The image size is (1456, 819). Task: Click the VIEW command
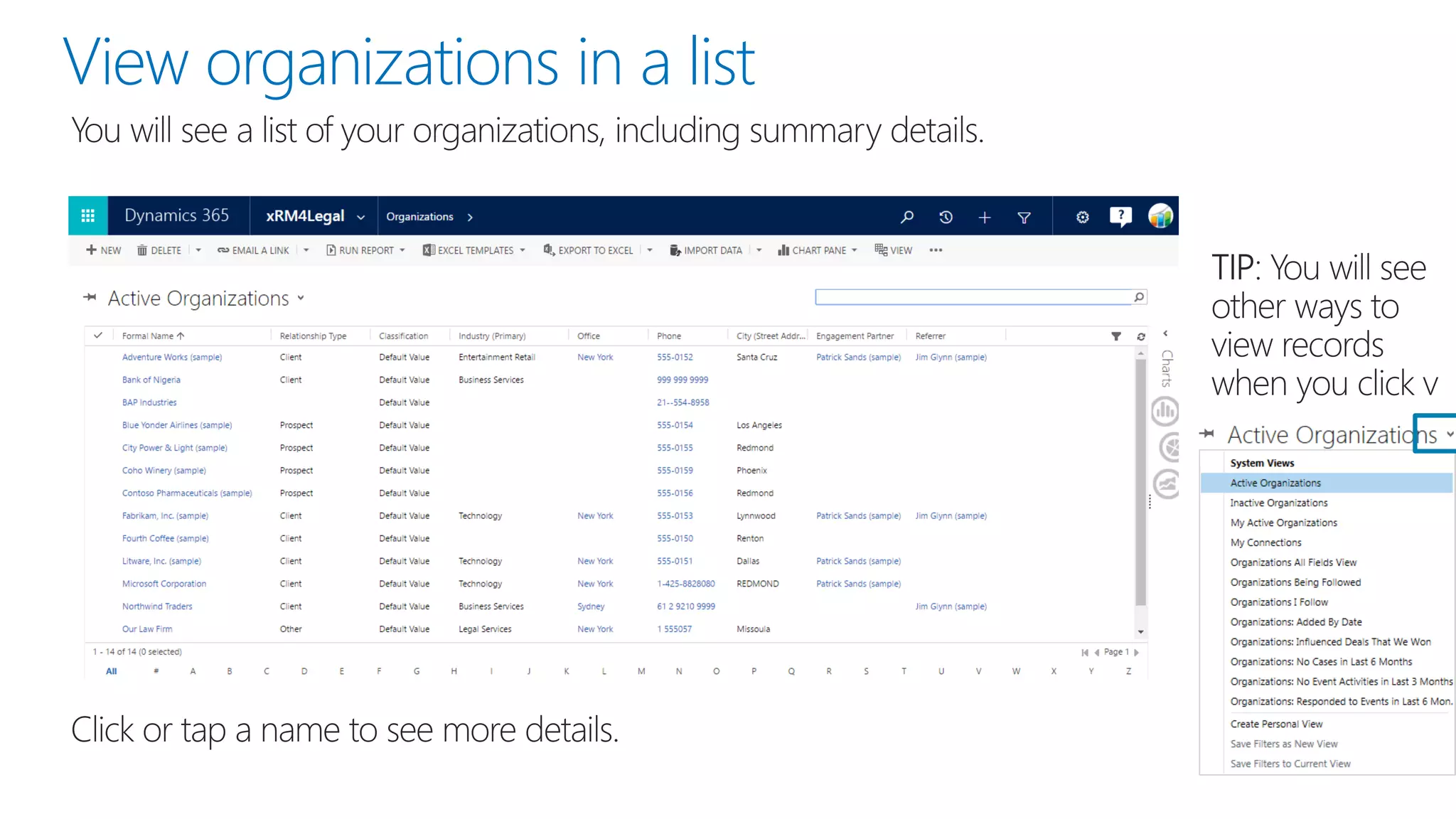(894, 250)
